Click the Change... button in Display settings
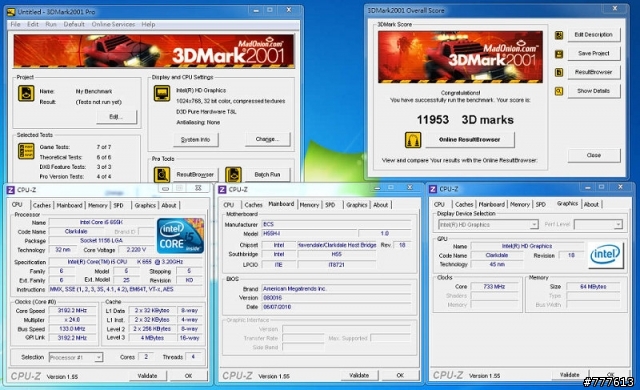The width and height of the screenshot is (640, 390). [267, 139]
